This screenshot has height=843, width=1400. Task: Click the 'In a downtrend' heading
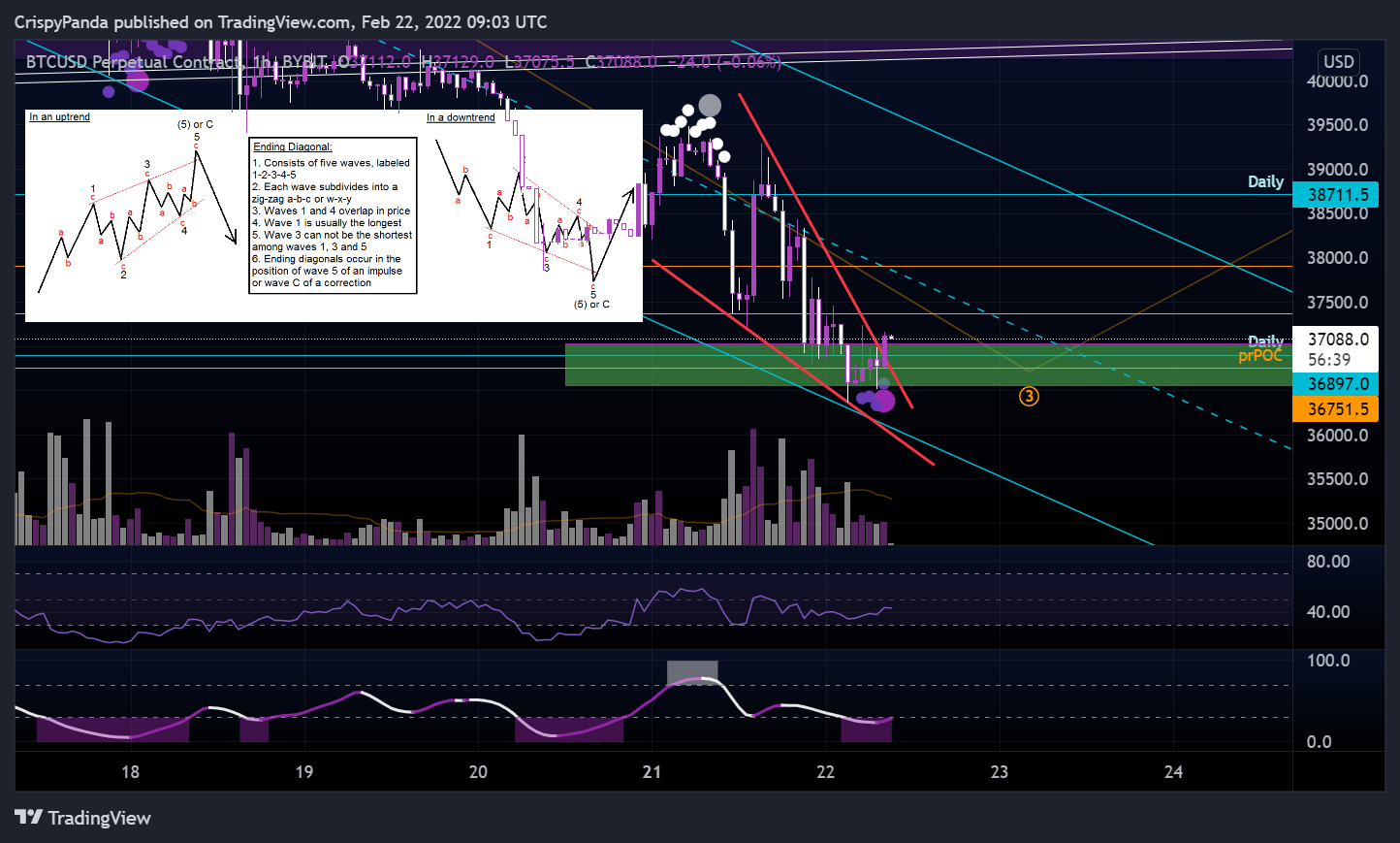tap(461, 117)
